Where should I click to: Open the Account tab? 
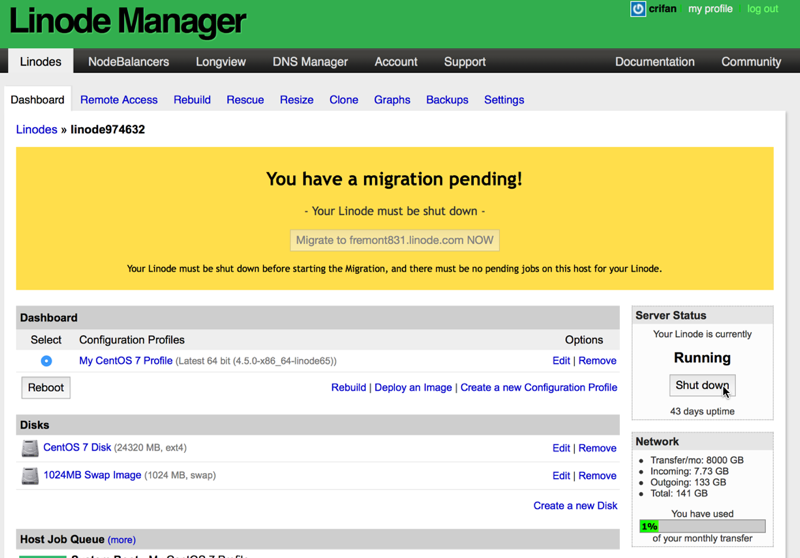click(396, 62)
